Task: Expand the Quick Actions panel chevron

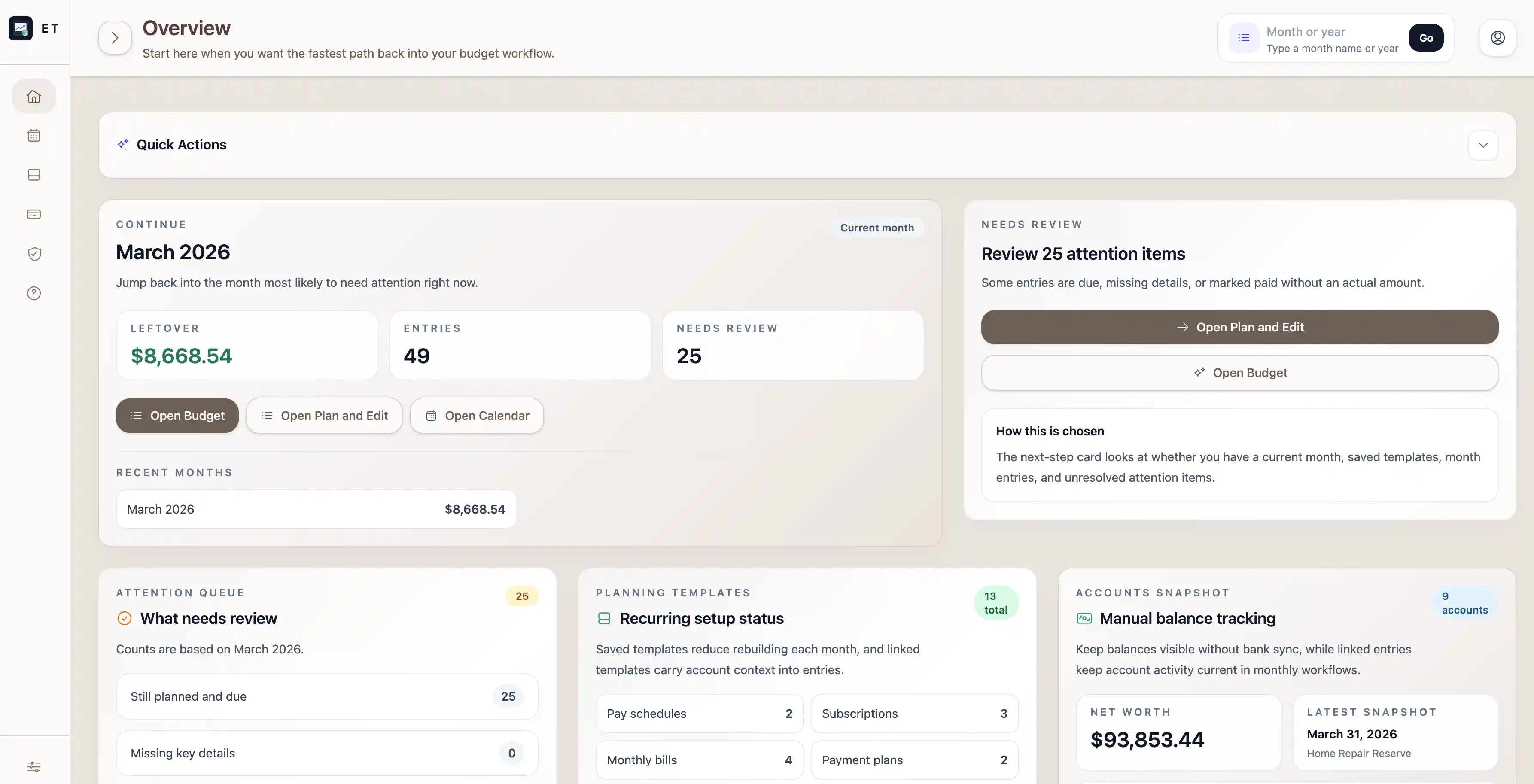Action: tap(1483, 145)
